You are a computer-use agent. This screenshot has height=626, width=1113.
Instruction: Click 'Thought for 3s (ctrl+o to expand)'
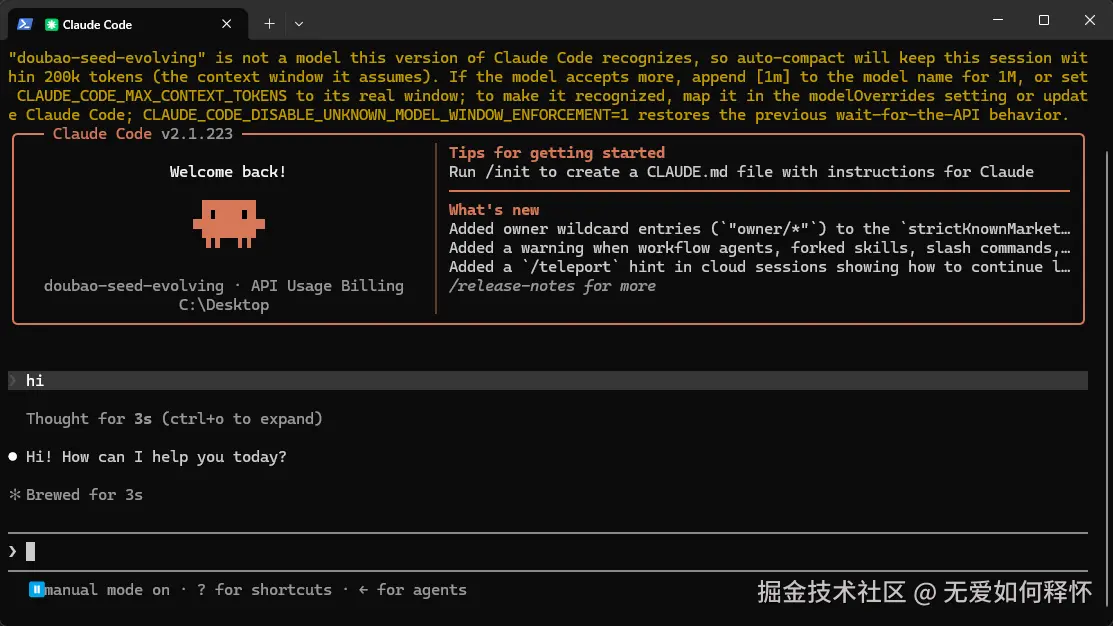[x=174, y=419]
